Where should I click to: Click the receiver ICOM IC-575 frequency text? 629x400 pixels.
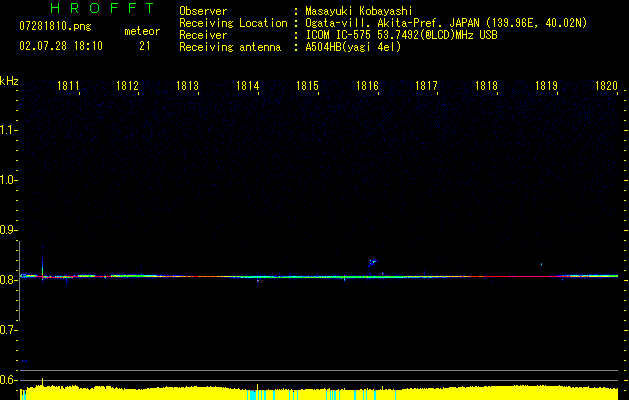point(401,35)
